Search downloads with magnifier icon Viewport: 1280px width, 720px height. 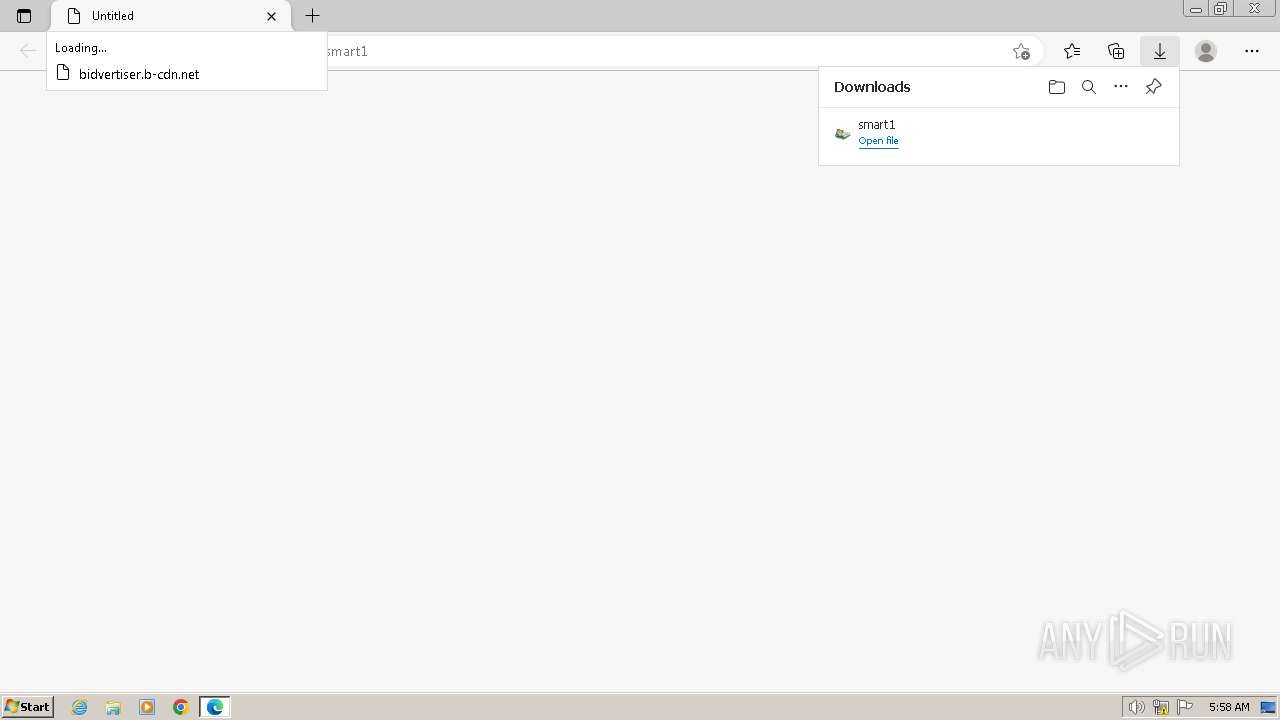[x=1089, y=87]
